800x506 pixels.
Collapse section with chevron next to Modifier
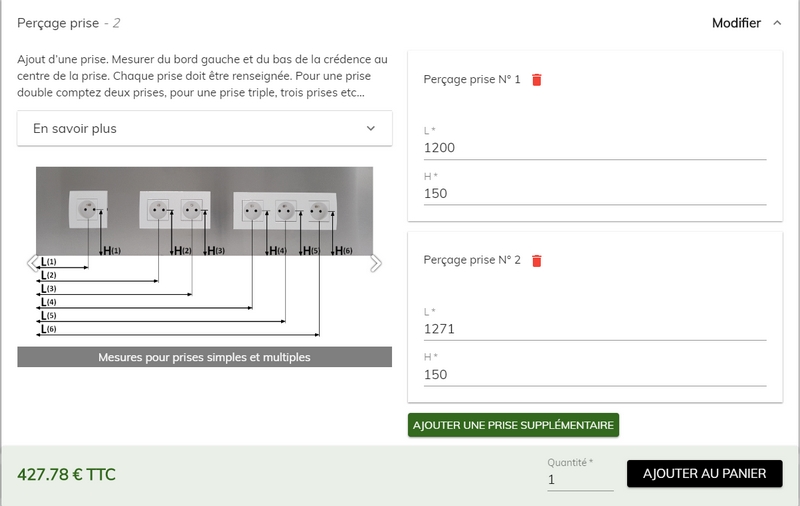click(778, 23)
